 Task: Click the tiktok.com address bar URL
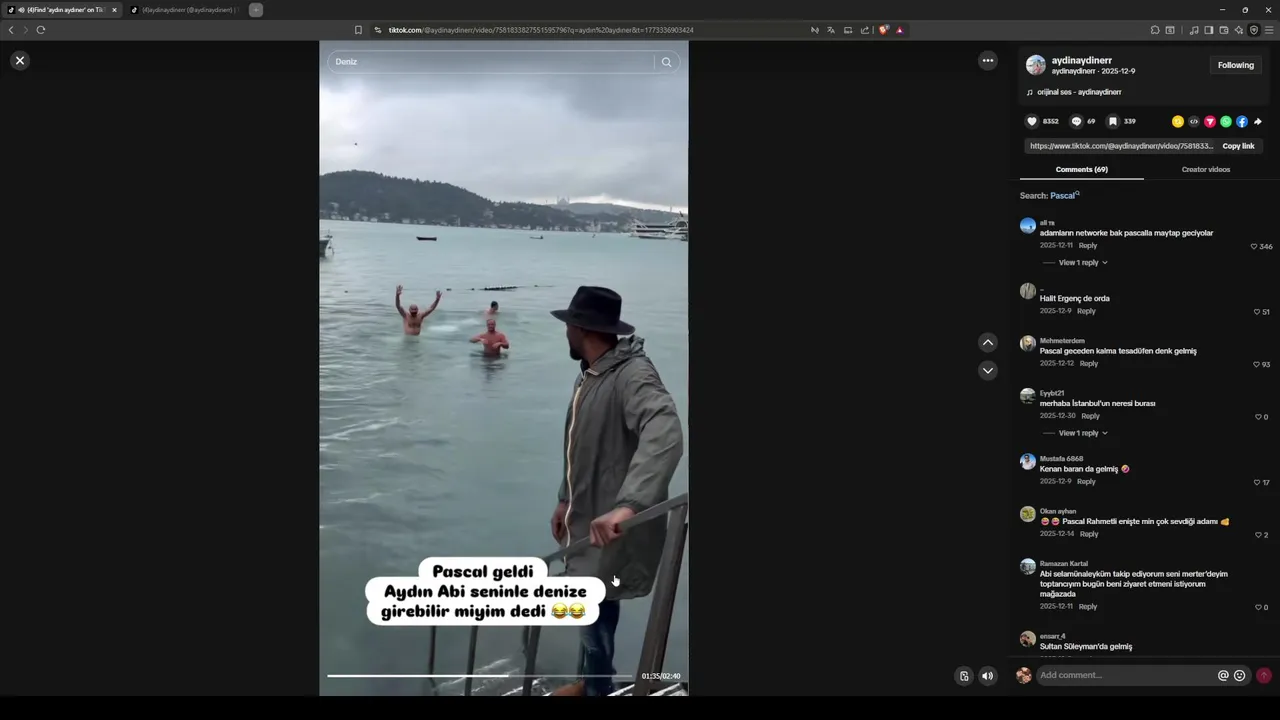541,30
